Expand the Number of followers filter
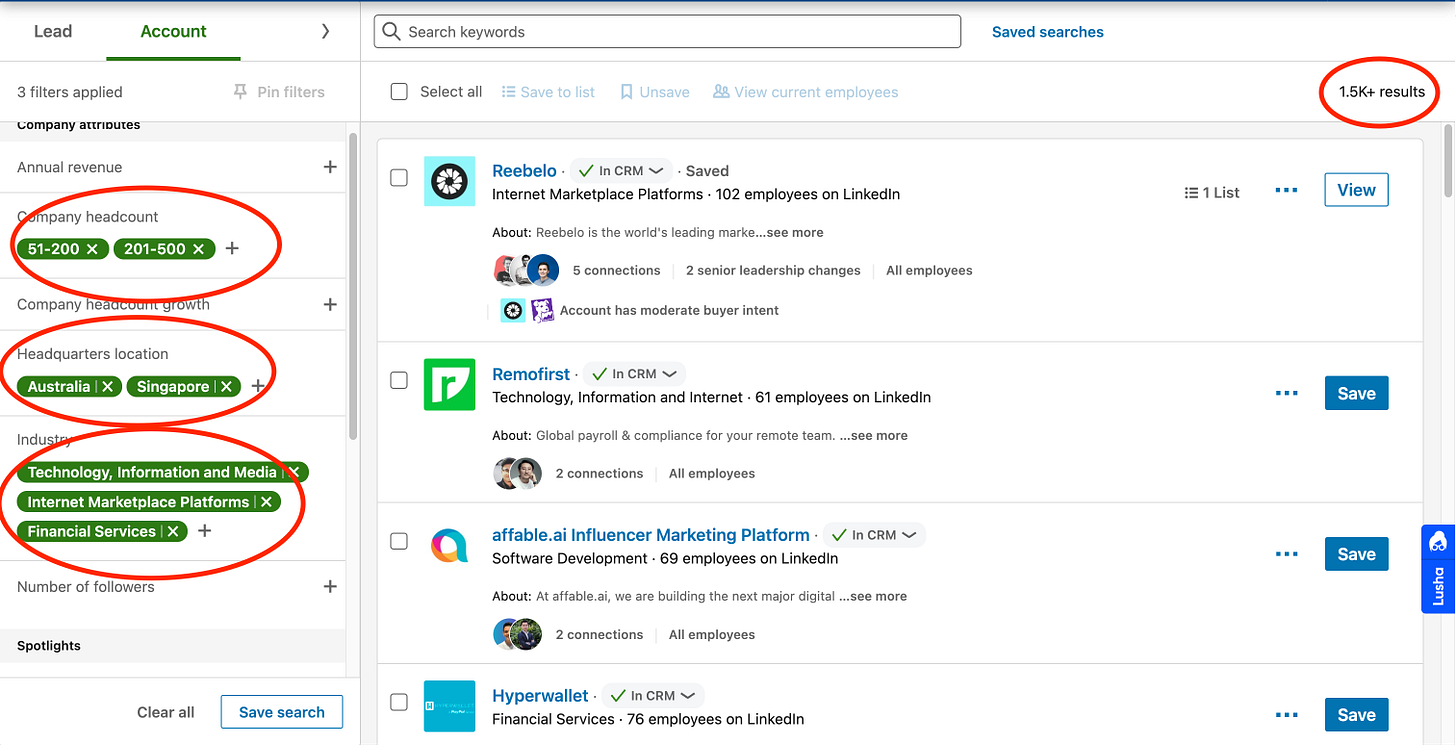 330,587
